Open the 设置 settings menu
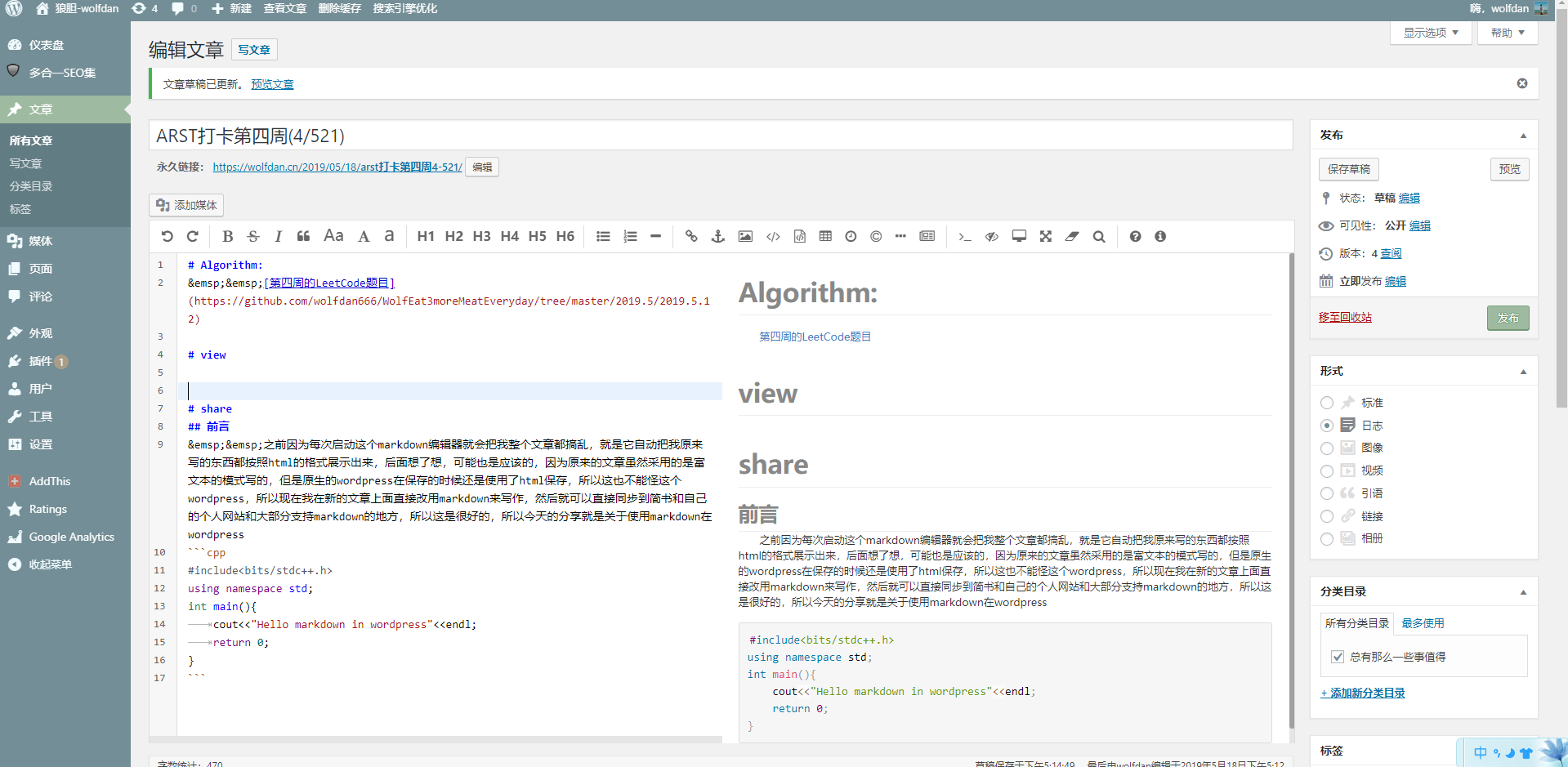1568x767 pixels. click(x=65, y=444)
